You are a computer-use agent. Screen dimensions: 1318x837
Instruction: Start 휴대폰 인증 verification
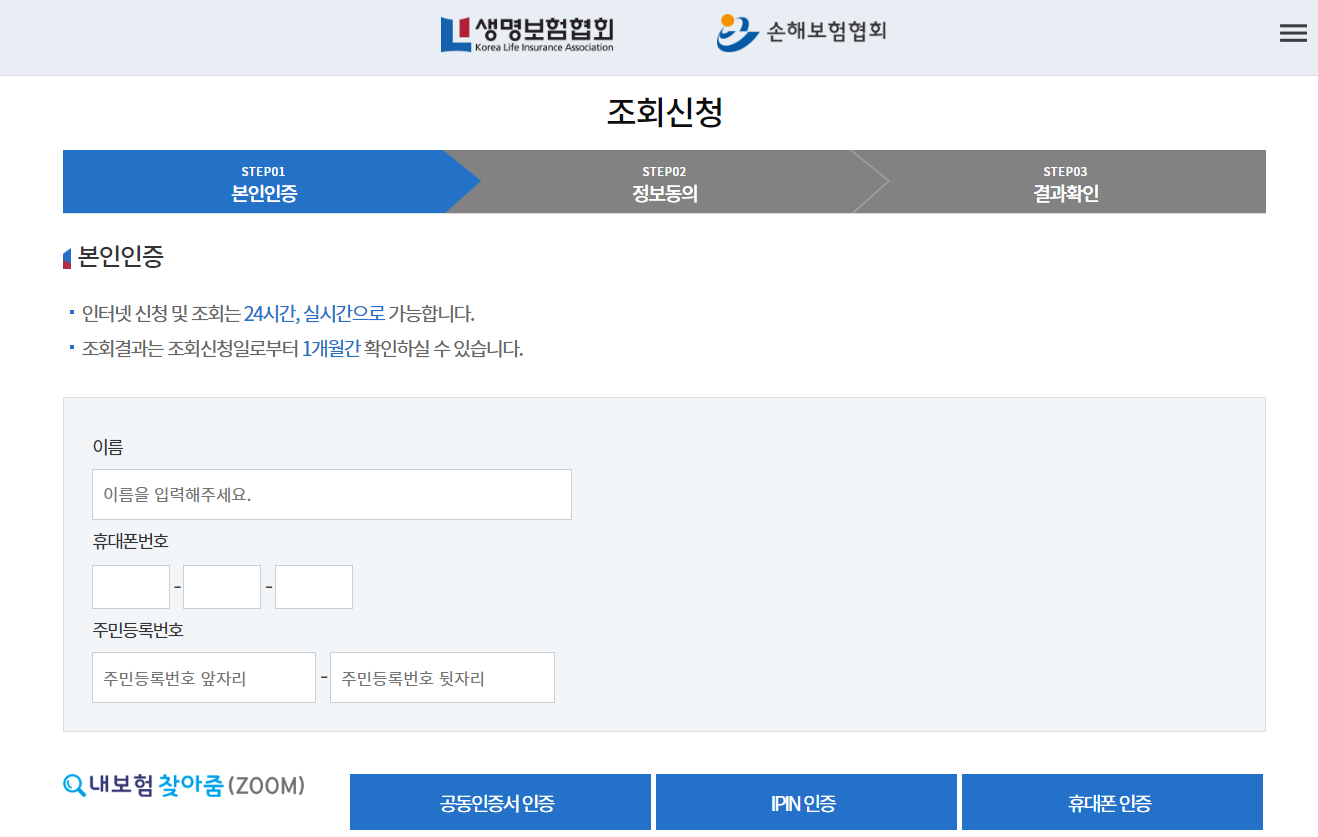tap(1110, 801)
